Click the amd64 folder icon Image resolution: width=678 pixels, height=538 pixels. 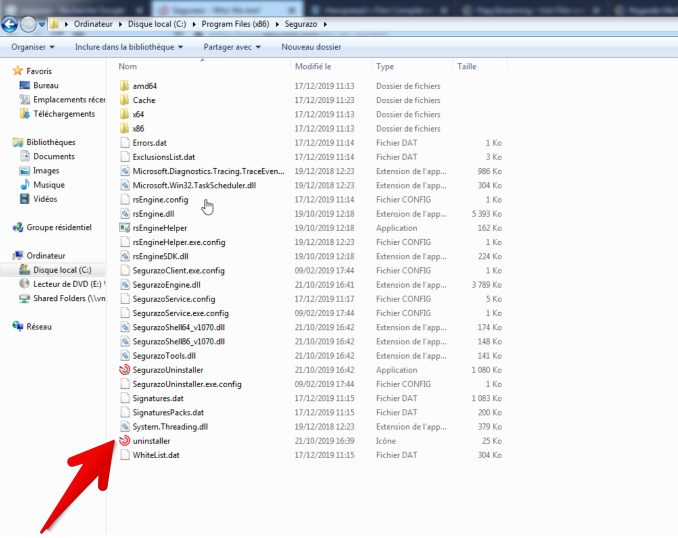(x=125, y=86)
